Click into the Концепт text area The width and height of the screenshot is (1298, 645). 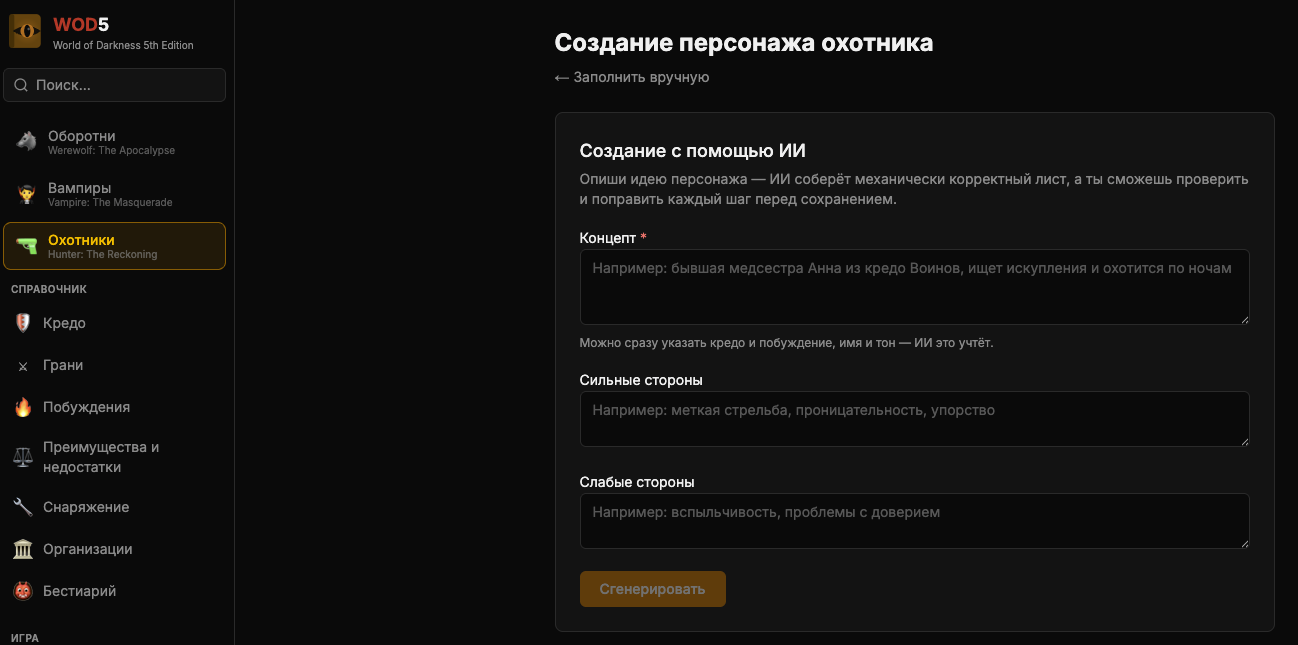click(915, 287)
